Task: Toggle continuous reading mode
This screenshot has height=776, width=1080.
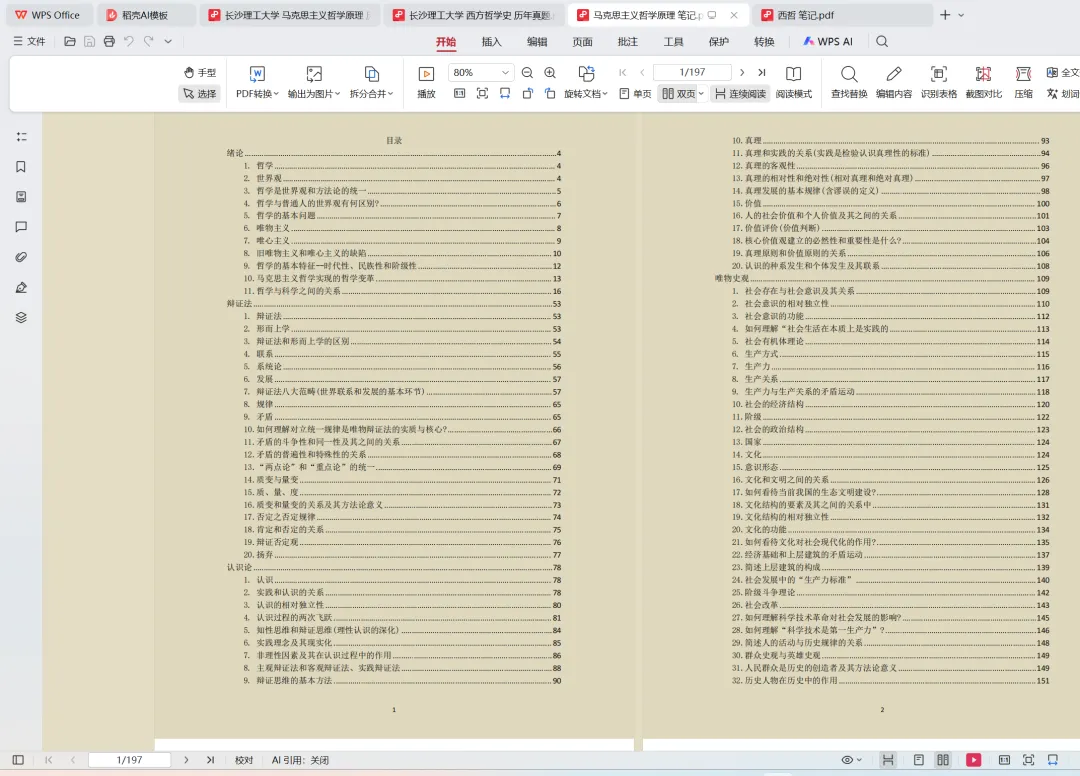Action: tap(740, 94)
